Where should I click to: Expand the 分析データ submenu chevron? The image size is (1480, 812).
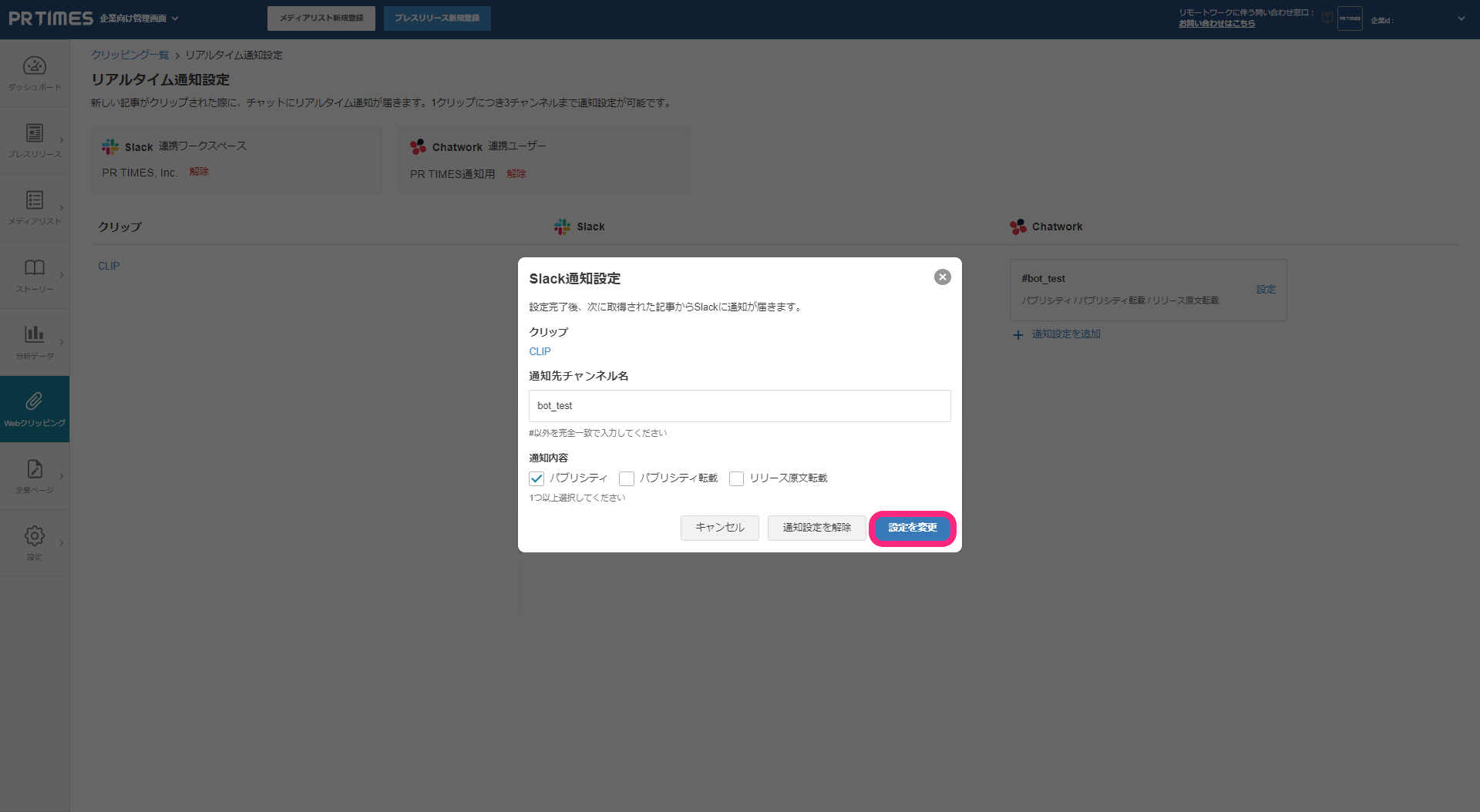[62, 342]
